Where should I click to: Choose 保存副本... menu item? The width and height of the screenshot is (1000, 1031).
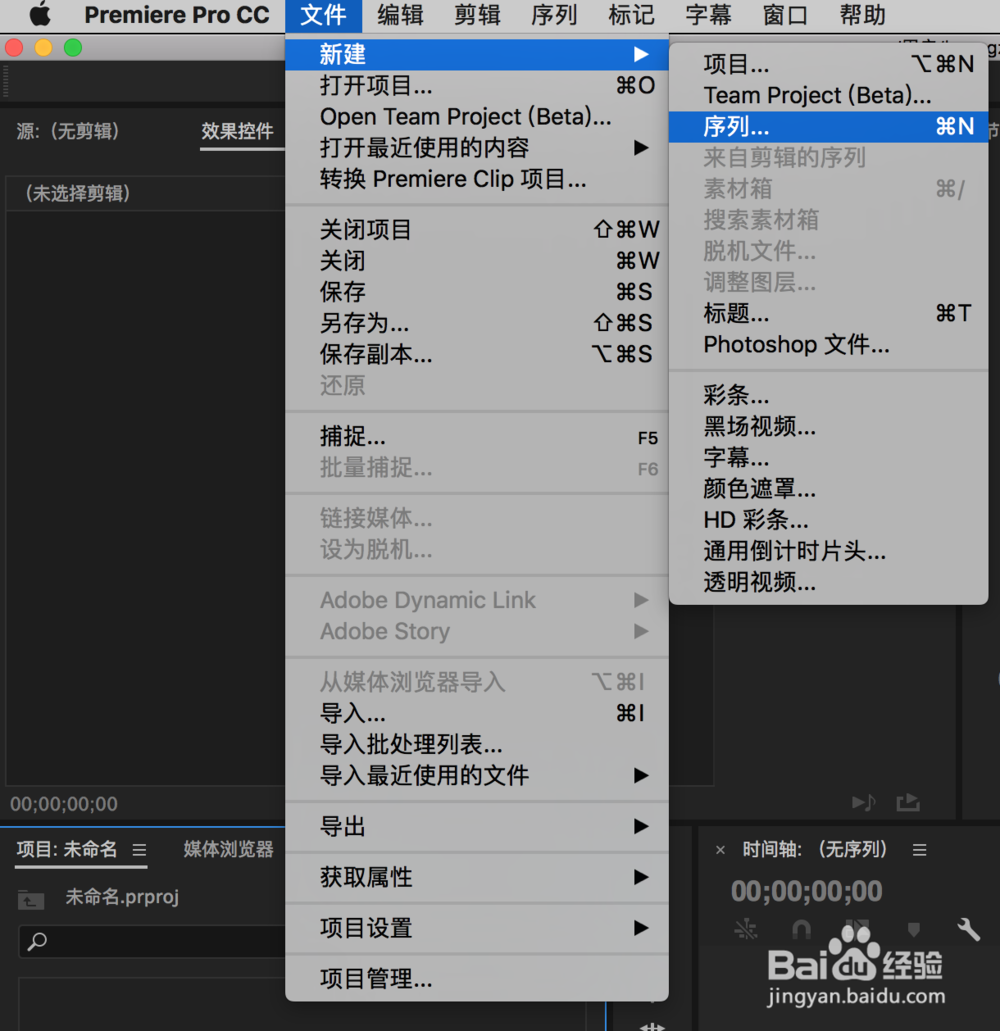click(477, 354)
